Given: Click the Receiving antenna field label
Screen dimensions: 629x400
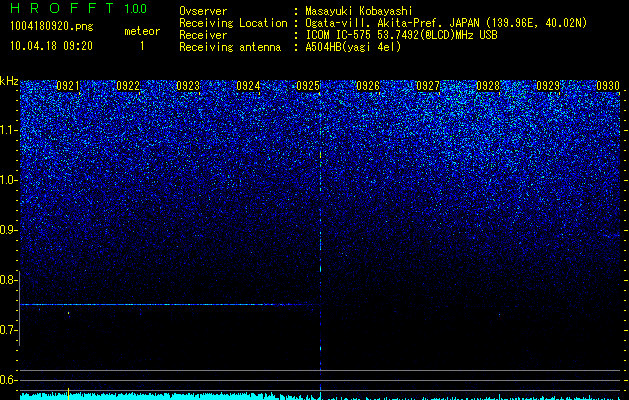Looking at the screenshot, I should point(230,47).
